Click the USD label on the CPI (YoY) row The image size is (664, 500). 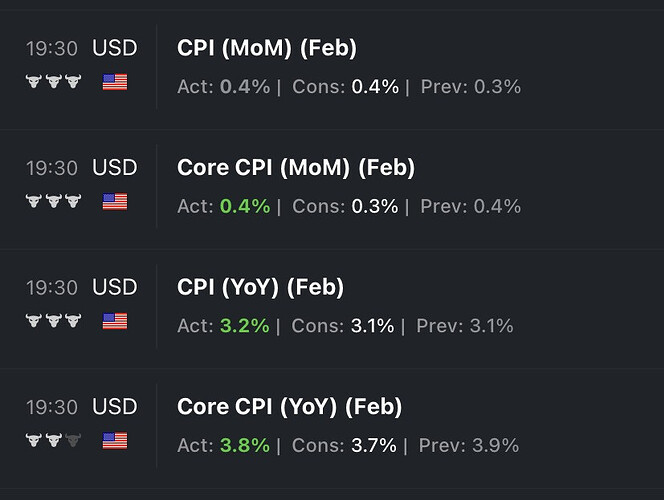[115, 288]
